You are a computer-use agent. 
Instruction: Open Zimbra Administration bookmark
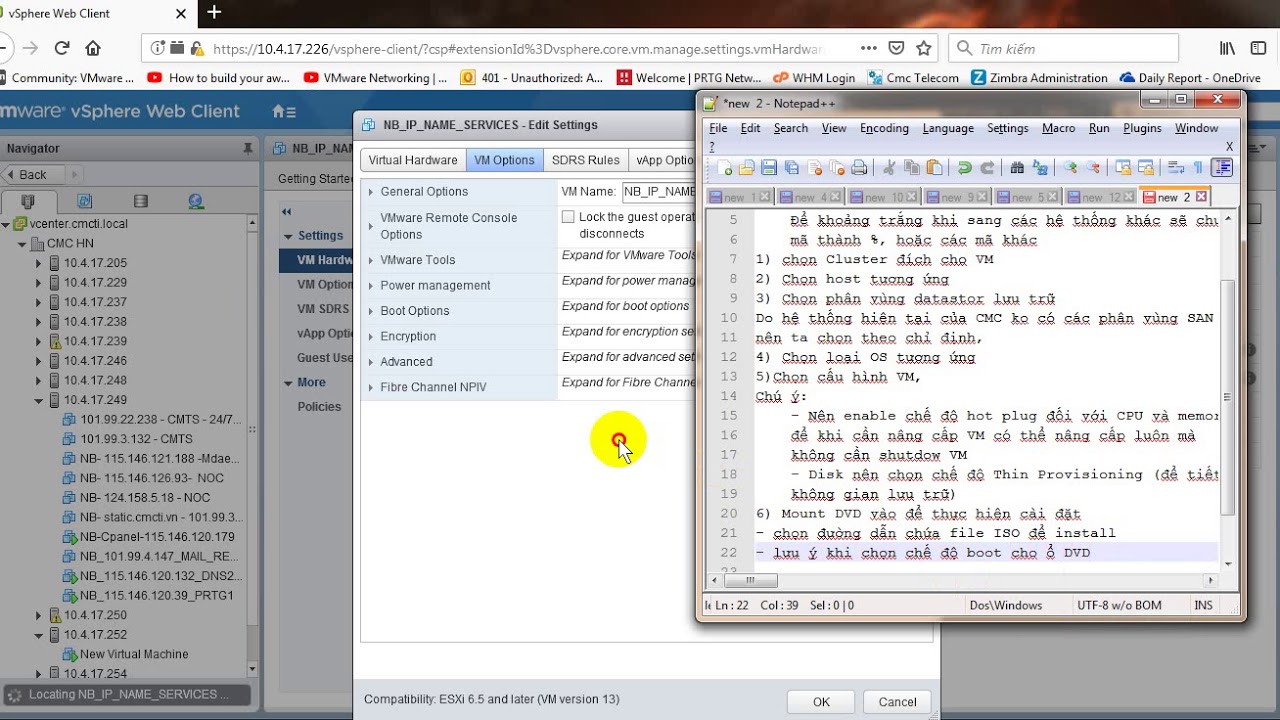(x=1040, y=78)
